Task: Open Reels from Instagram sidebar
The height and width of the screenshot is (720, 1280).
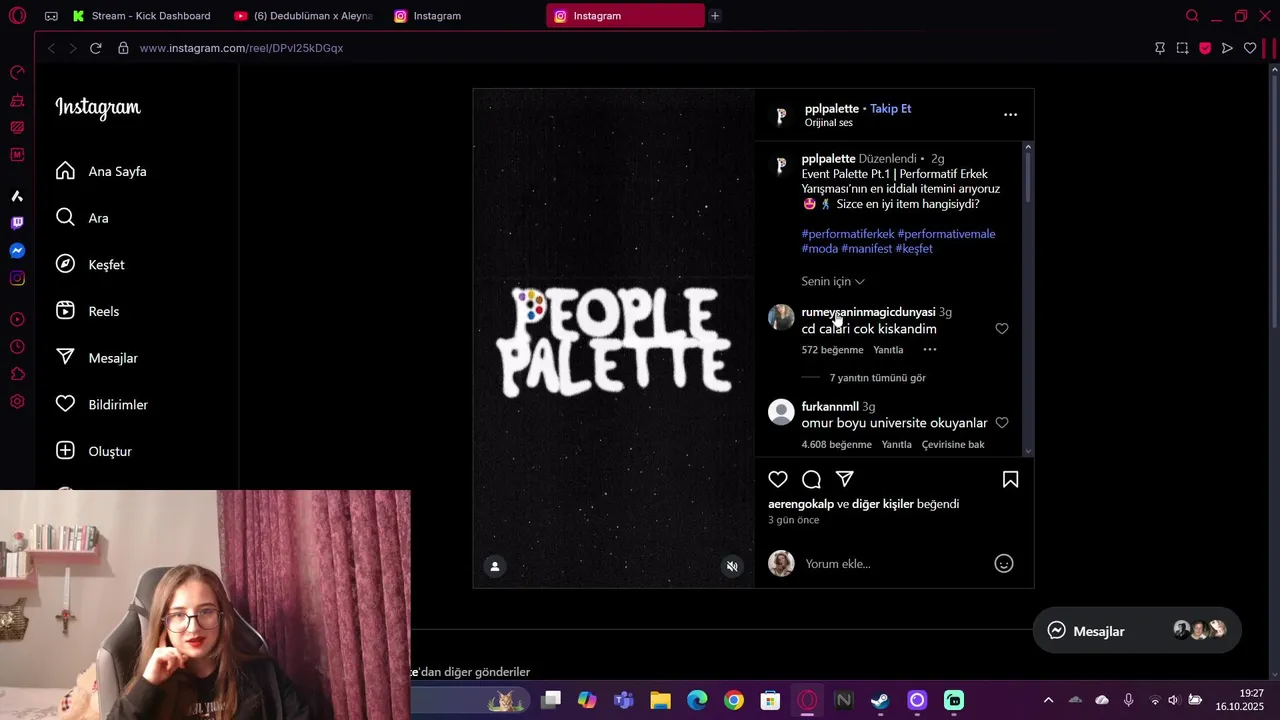Action: point(88,311)
